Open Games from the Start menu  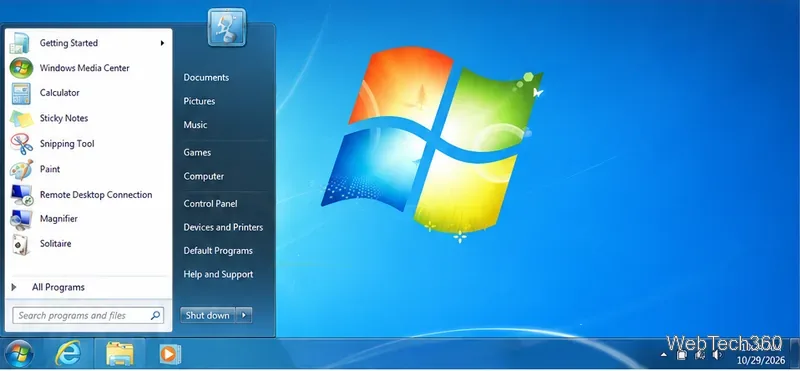pos(197,152)
